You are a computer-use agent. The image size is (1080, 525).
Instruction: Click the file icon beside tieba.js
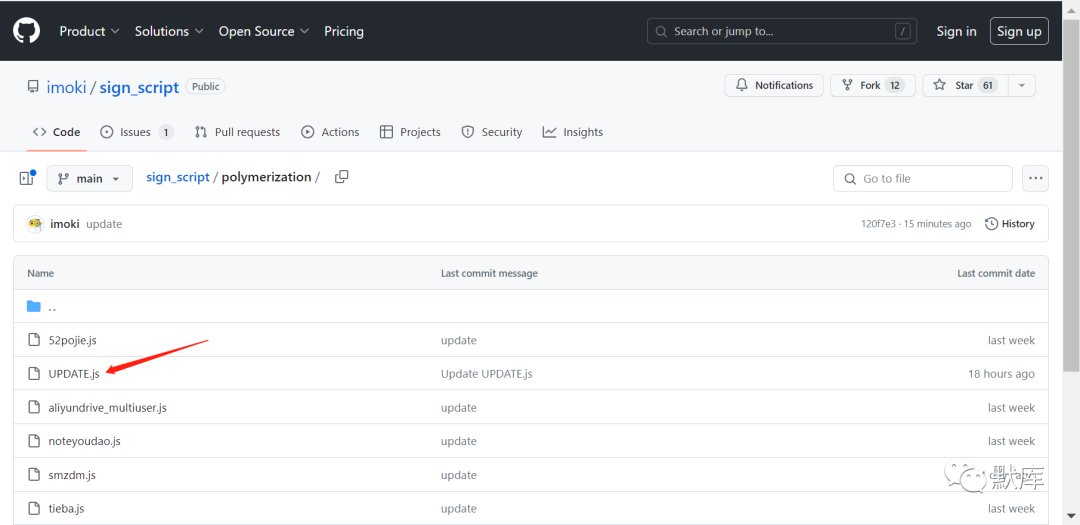pos(34,508)
